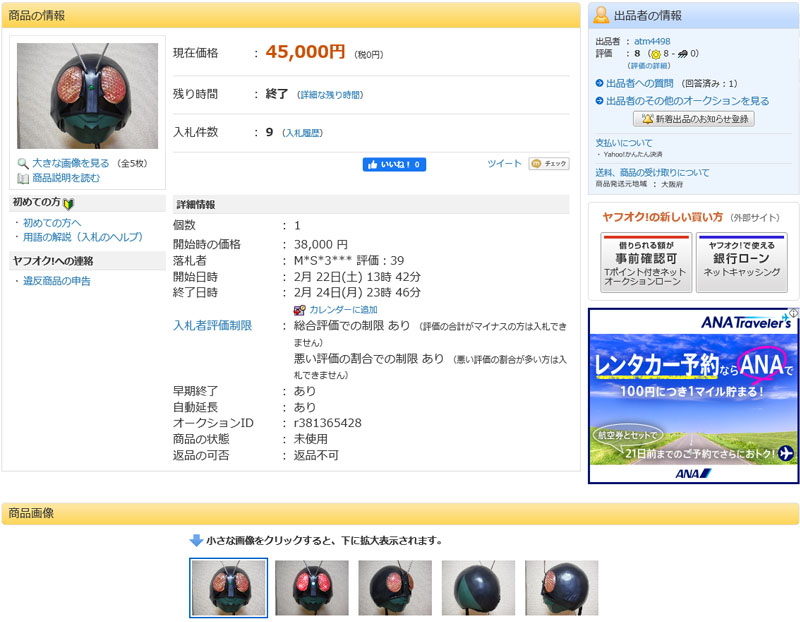Click the ad info icon on ANA banner
The width and height of the screenshot is (800, 622).
point(794,313)
